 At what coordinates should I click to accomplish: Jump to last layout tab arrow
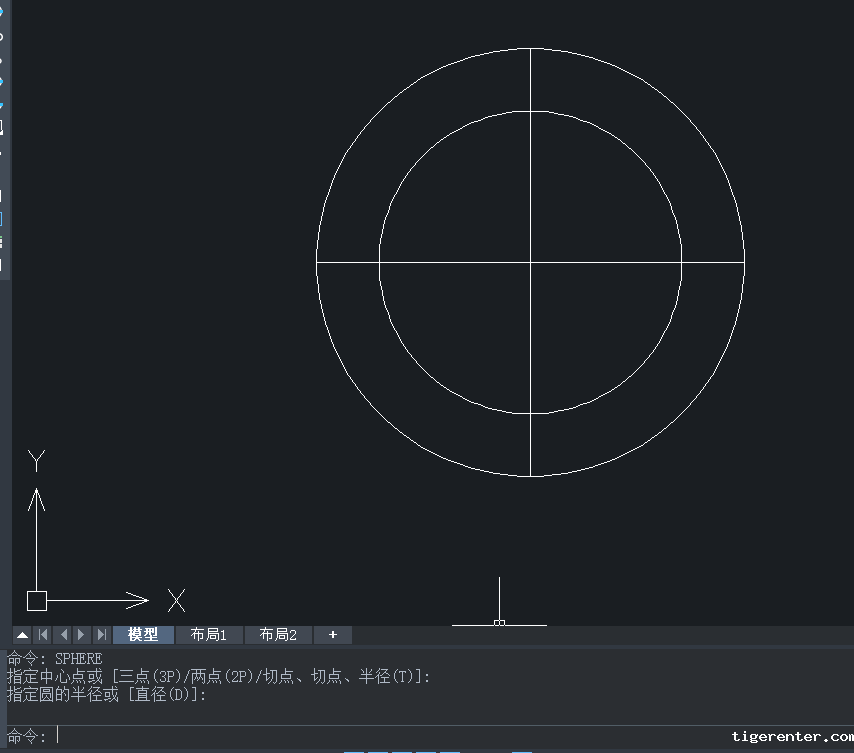coord(101,635)
